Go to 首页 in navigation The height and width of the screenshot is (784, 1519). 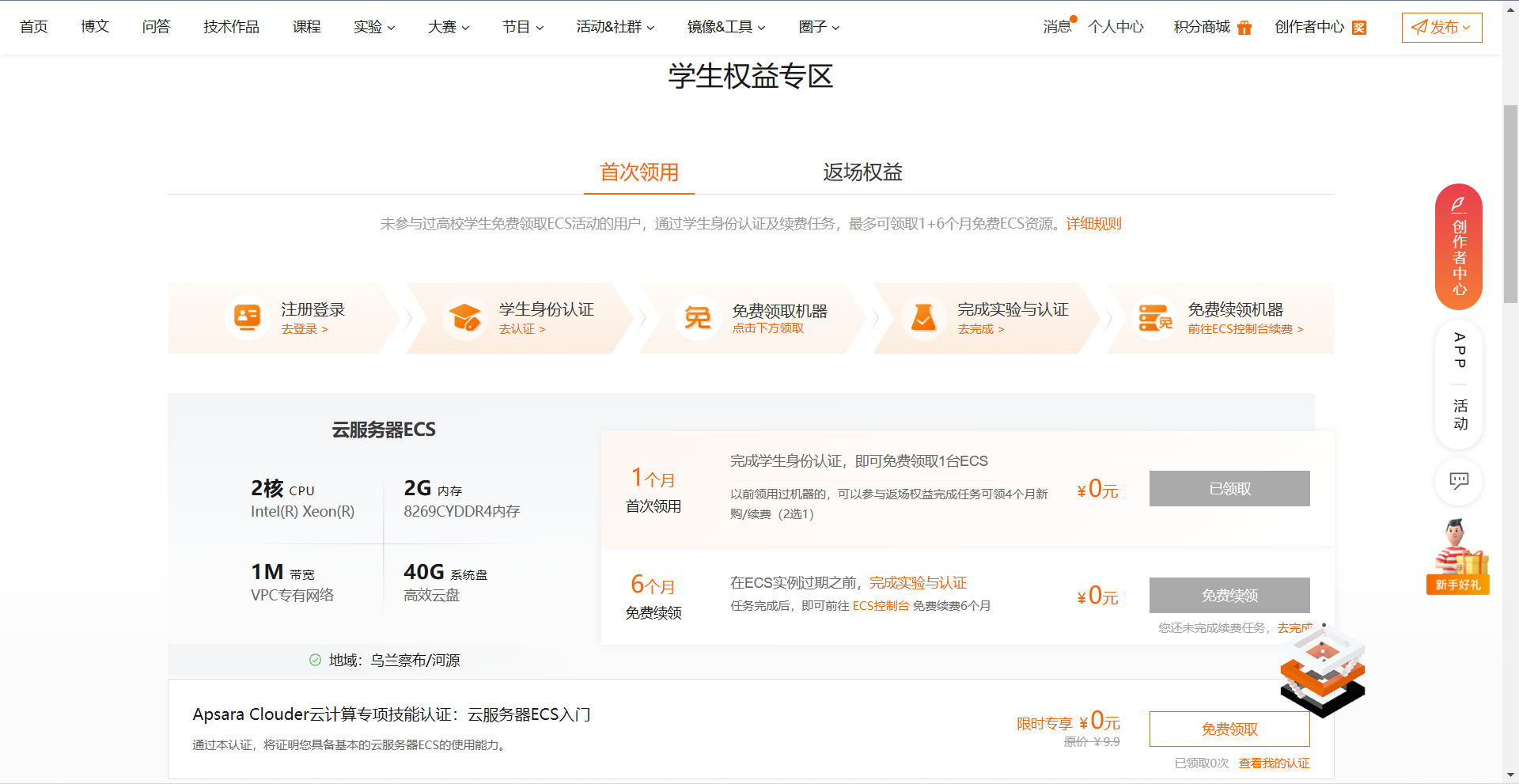[34, 27]
